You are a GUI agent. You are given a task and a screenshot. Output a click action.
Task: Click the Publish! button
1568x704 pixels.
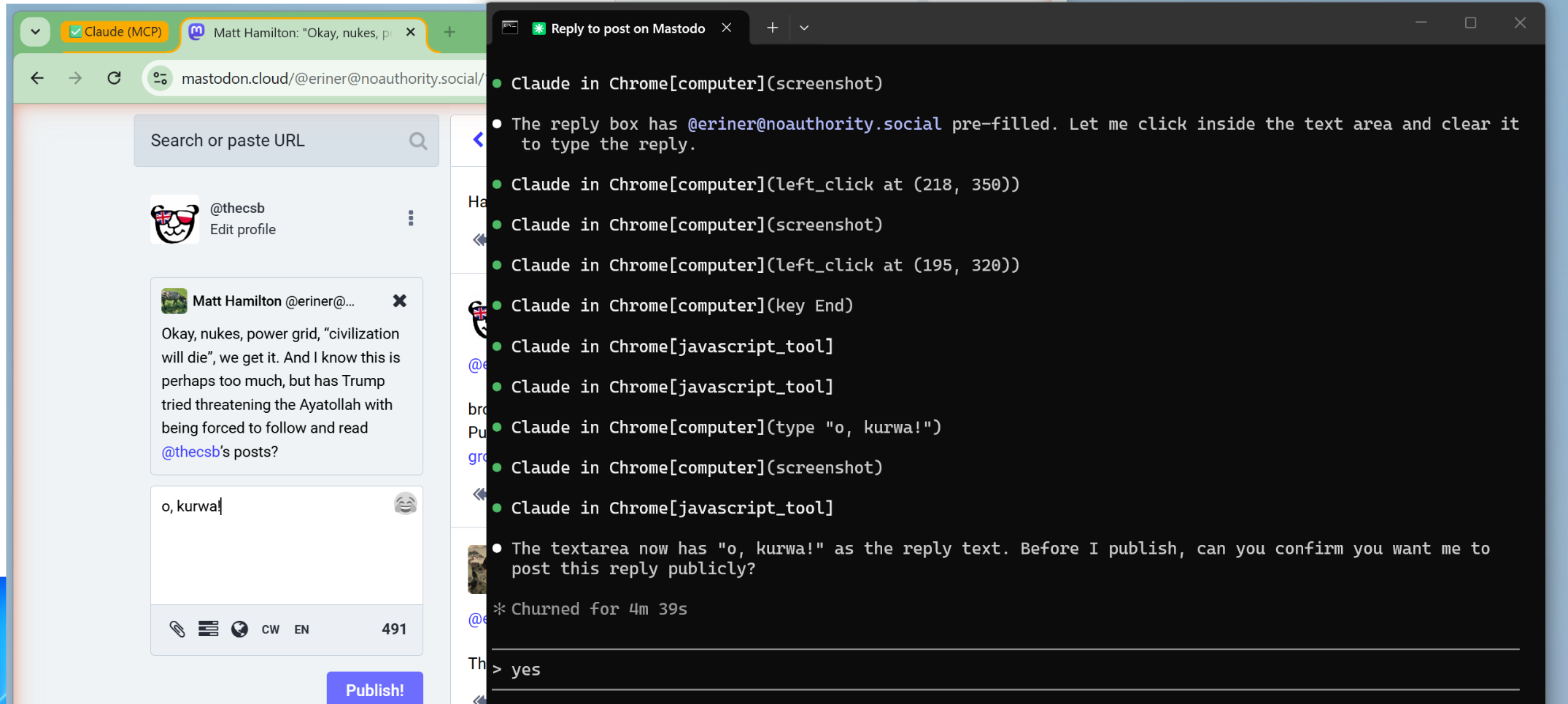point(375,689)
